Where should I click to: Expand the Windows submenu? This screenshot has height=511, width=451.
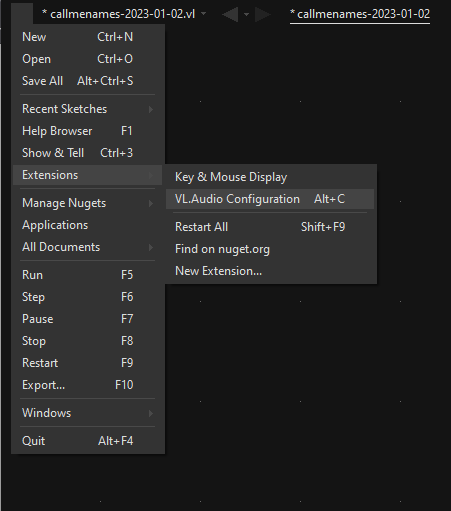(x=88, y=413)
